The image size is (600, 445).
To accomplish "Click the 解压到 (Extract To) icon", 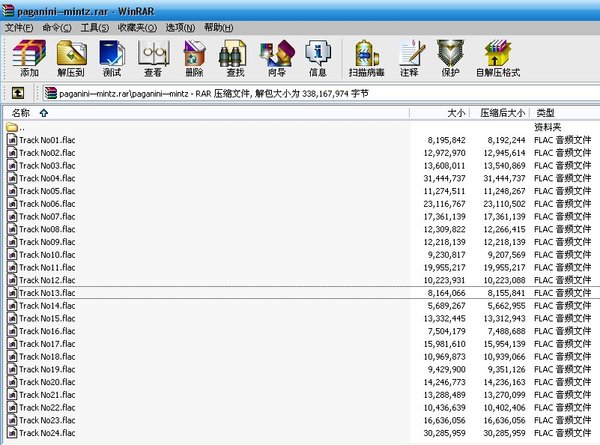I will 71,58.
